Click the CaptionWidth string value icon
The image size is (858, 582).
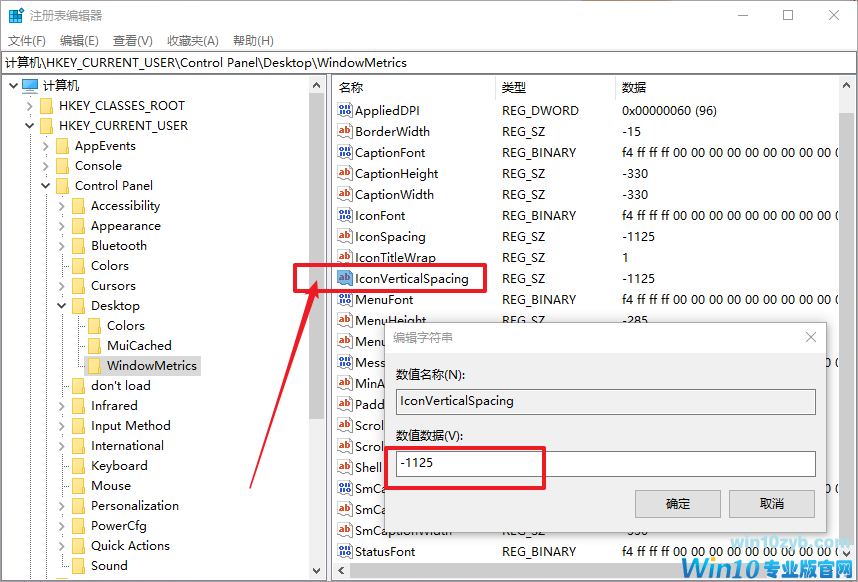[x=344, y=194]
